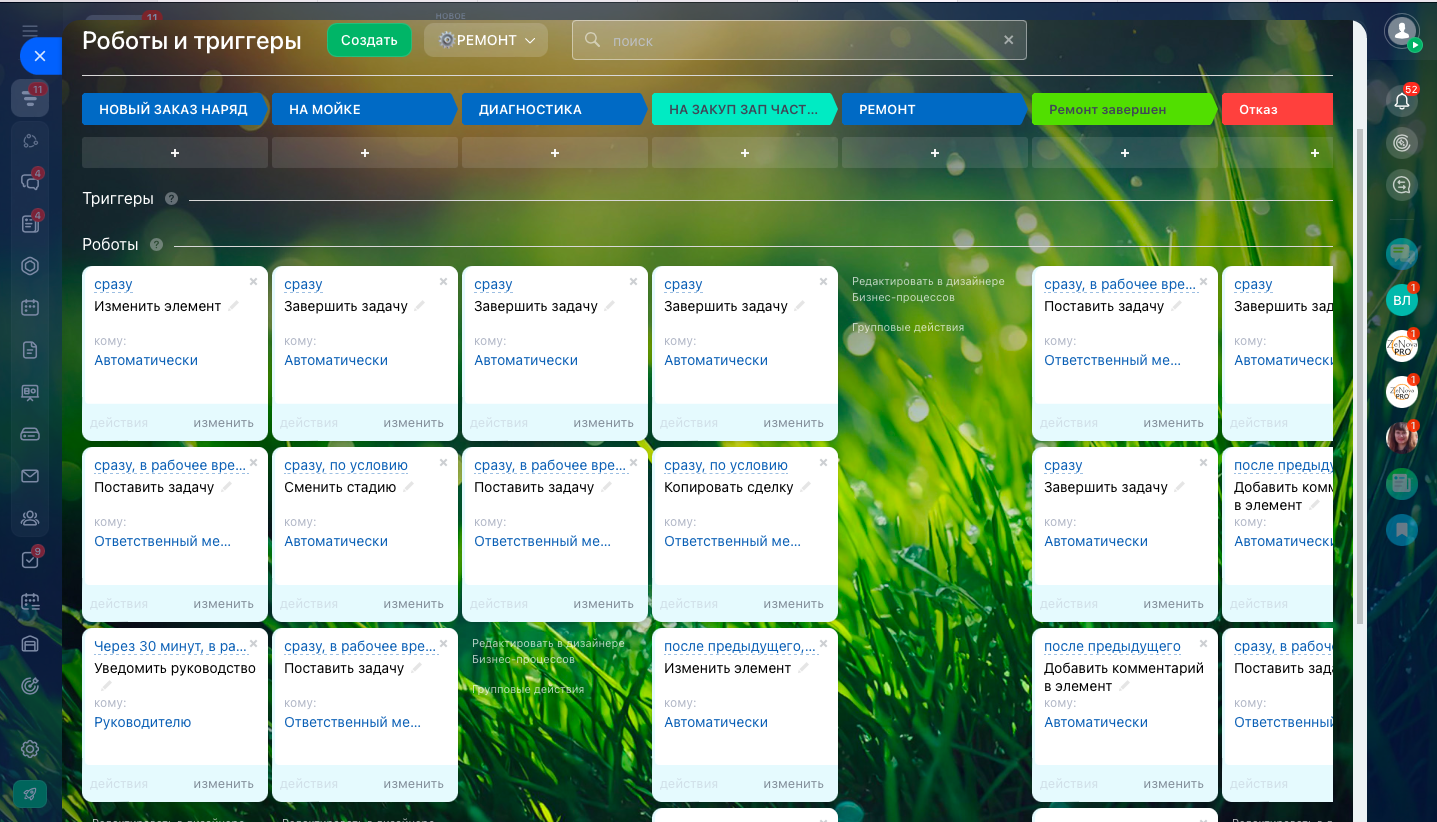
Task: Open the green chat icon in right sidebar
Action: pos(1402,254)
